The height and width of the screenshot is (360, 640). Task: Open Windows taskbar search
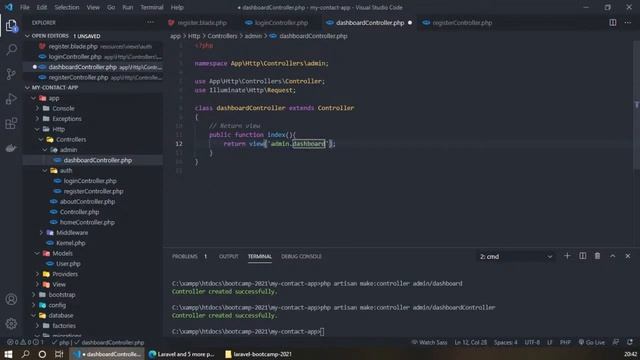(x=25, y=354)
